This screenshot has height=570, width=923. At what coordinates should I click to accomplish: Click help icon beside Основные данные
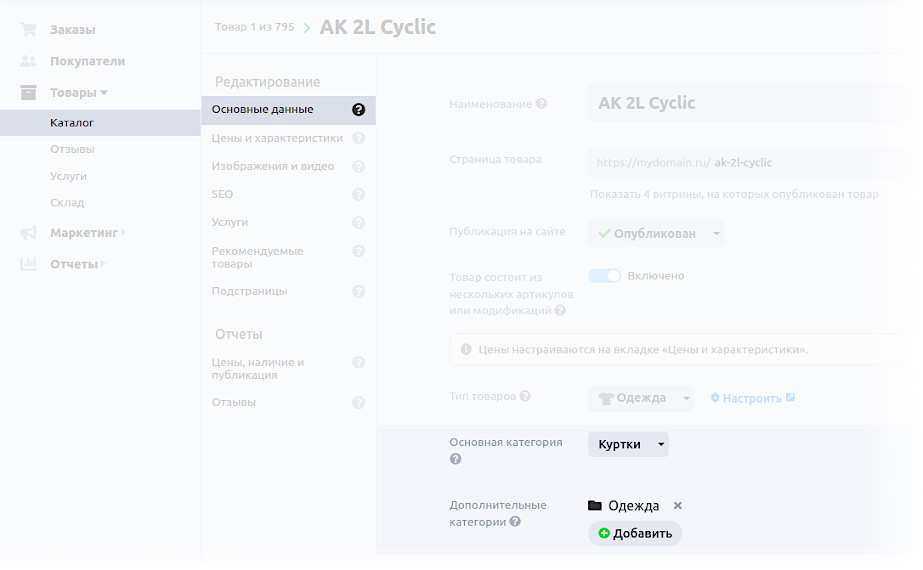tap(359, 110)
